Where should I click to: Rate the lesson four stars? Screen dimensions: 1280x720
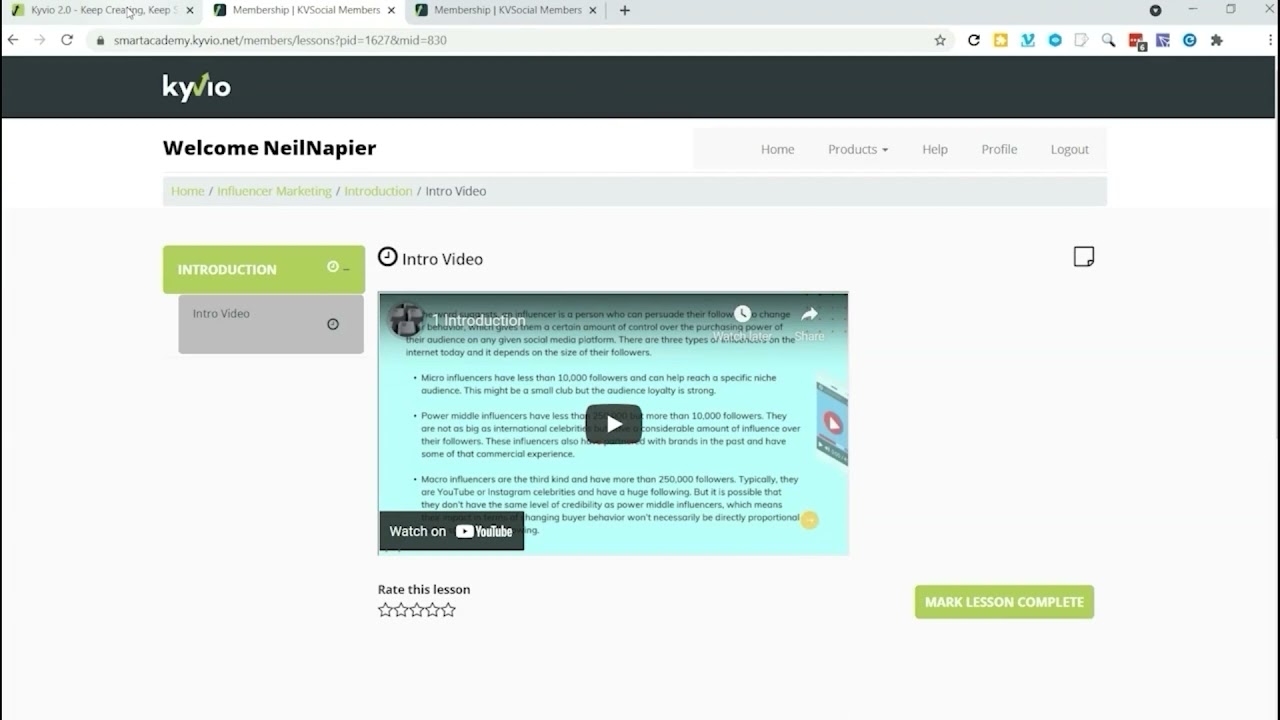[x=433, y=610]
